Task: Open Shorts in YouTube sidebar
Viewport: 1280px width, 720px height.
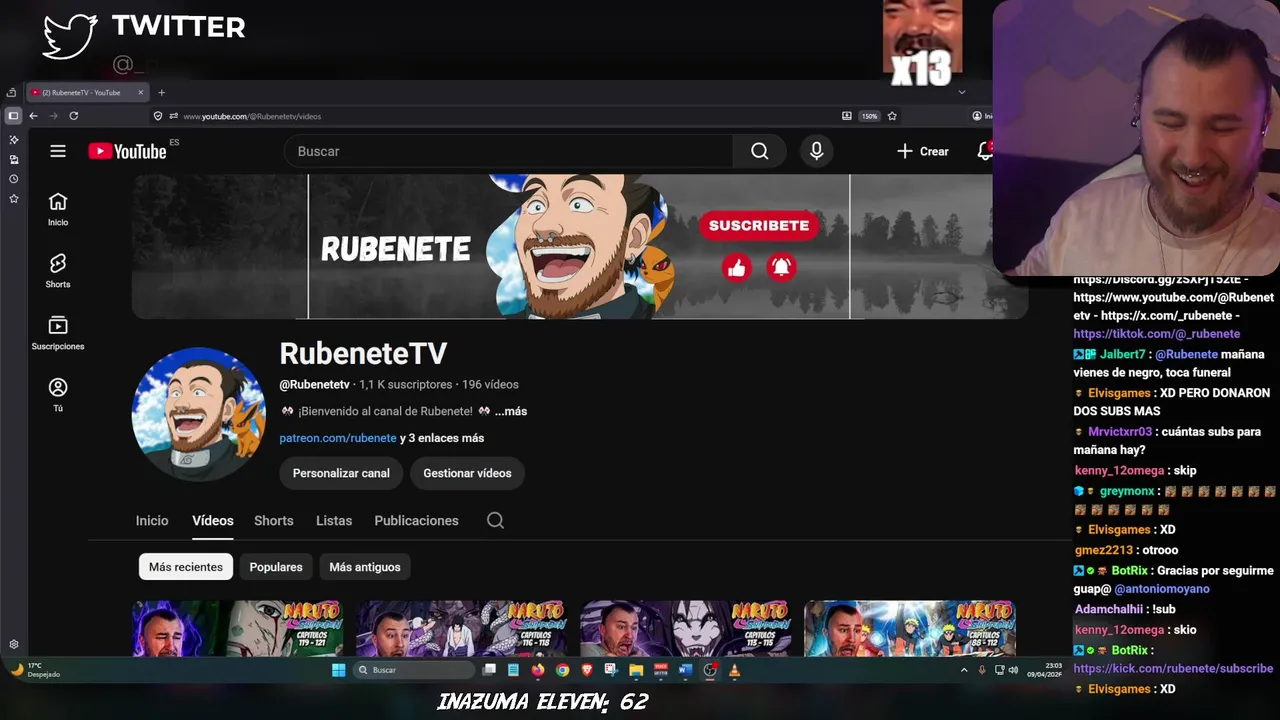Action: click(58, 271)
